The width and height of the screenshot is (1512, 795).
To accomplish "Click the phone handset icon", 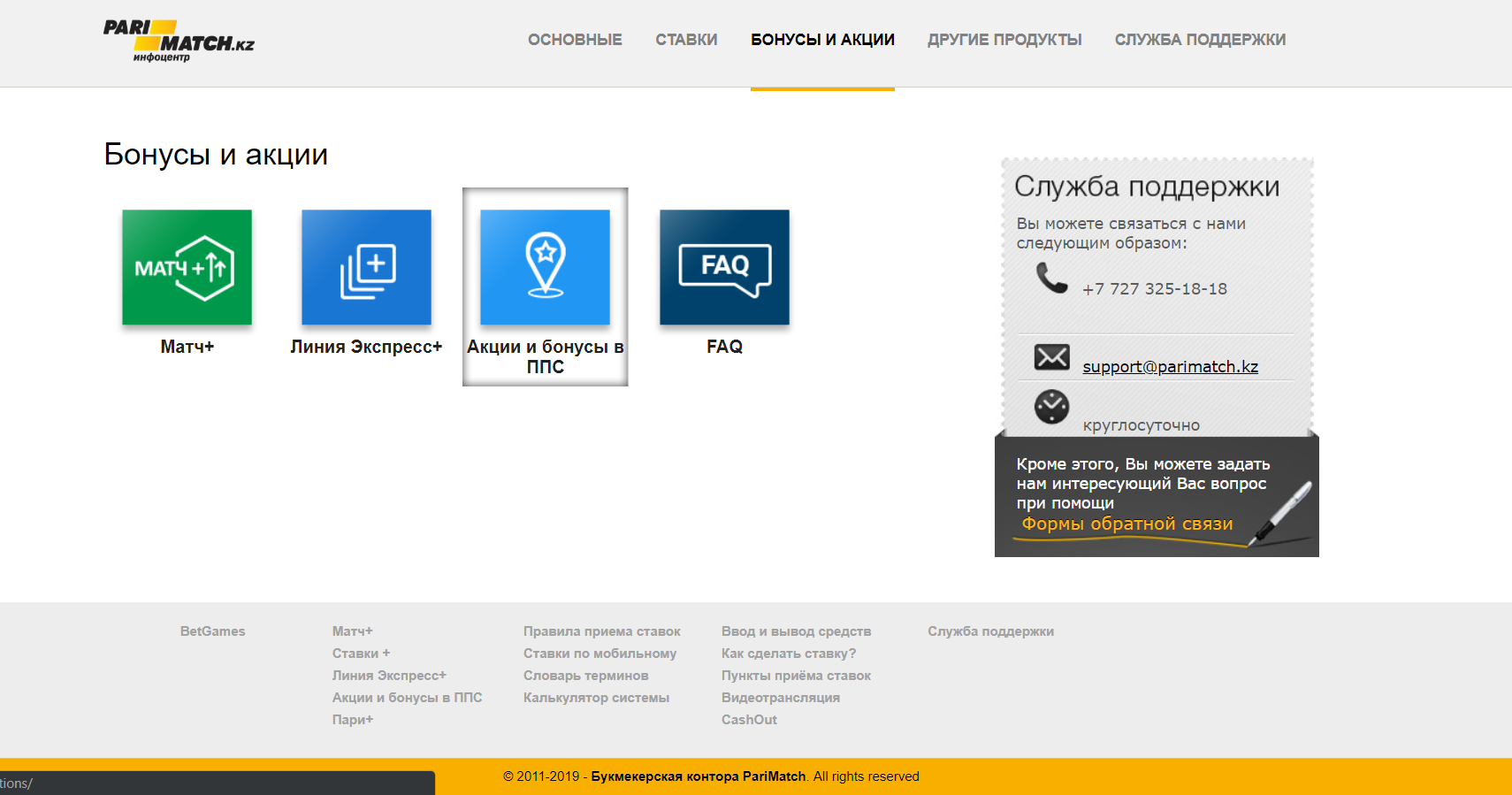I will (1051, 279).
